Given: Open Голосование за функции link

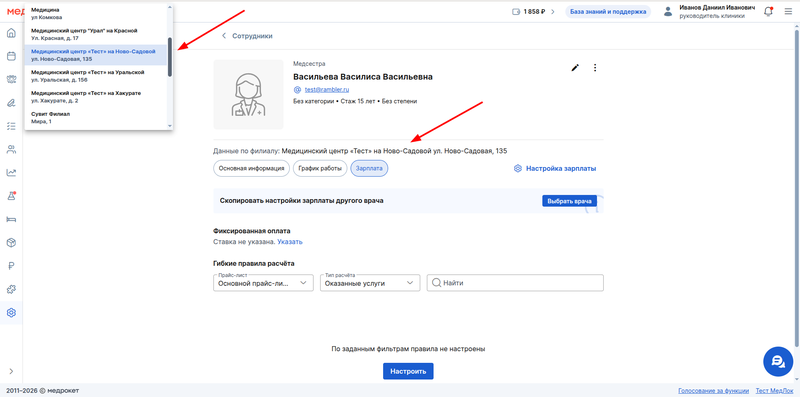Looking at the screenshot, I should click(x=713, y=390).
